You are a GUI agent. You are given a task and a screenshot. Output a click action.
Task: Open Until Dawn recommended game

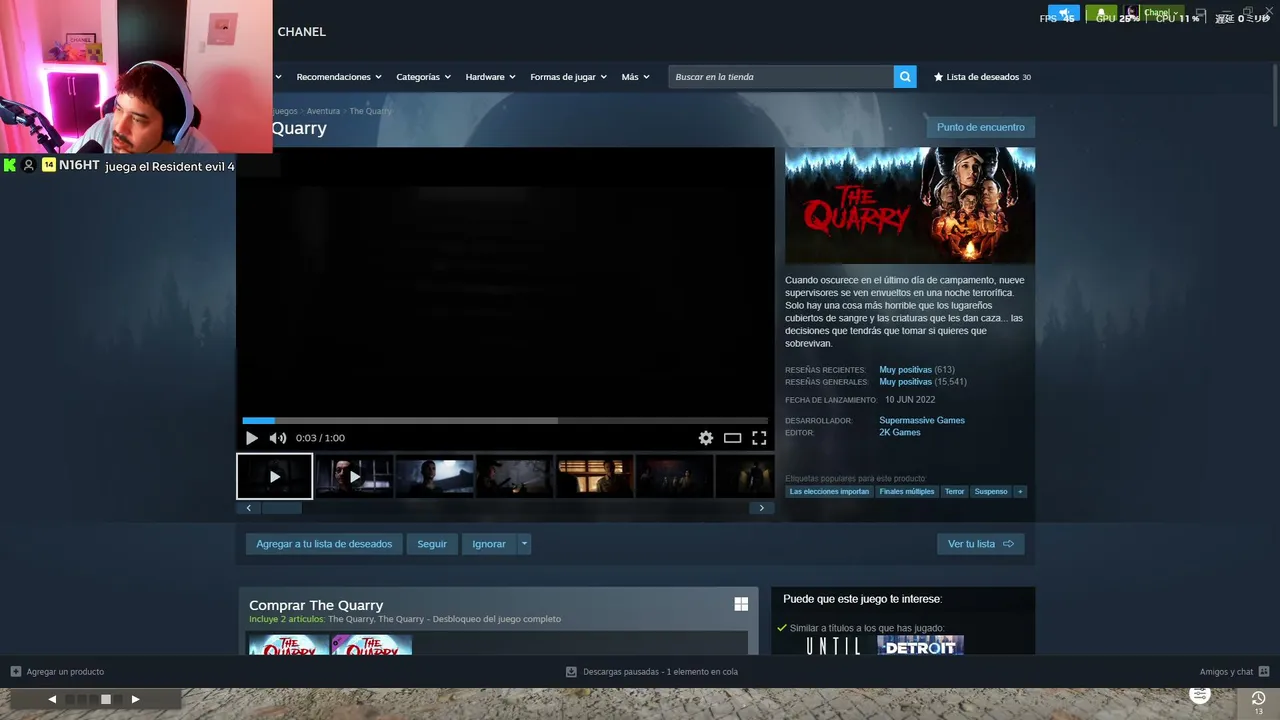834,646
